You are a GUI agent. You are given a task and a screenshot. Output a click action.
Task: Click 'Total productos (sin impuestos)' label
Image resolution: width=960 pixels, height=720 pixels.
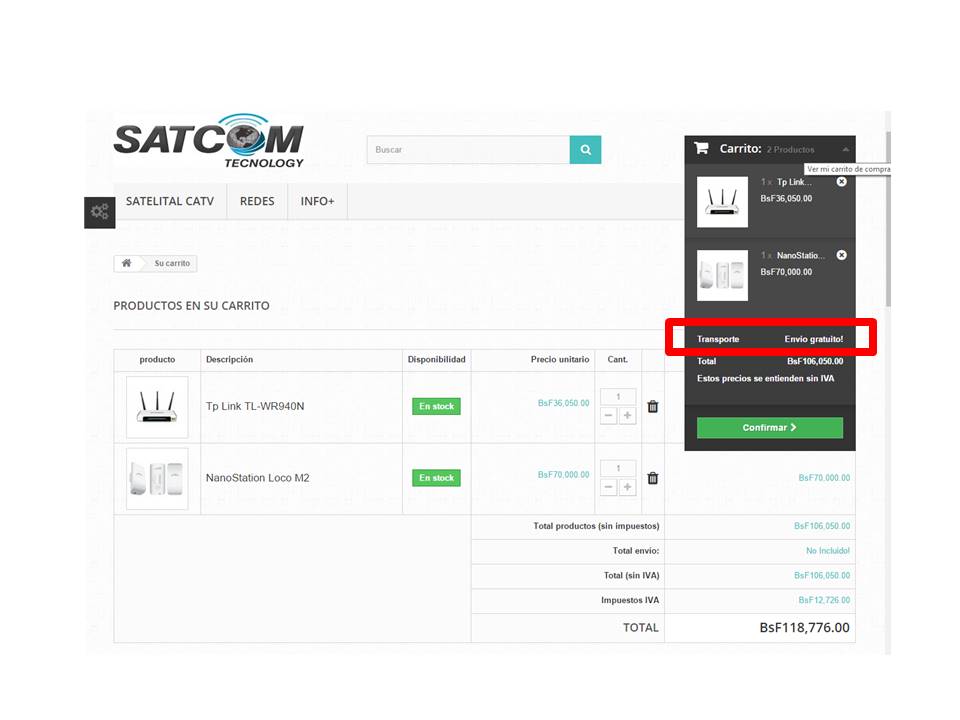[596, 526]
